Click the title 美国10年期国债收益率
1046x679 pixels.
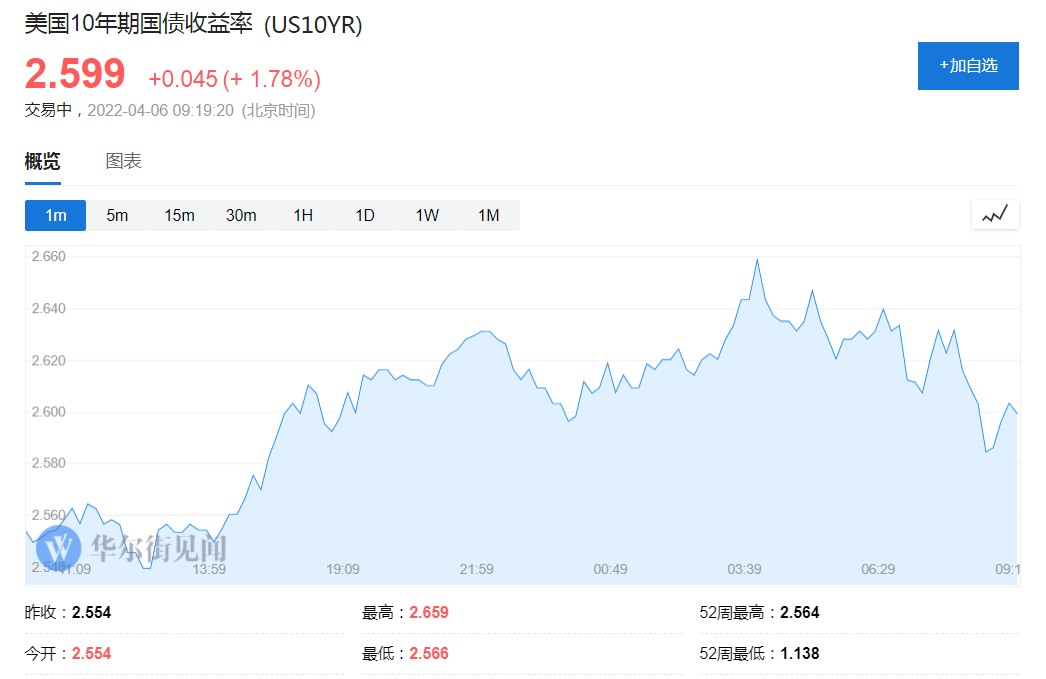click(x=140, y=25)
